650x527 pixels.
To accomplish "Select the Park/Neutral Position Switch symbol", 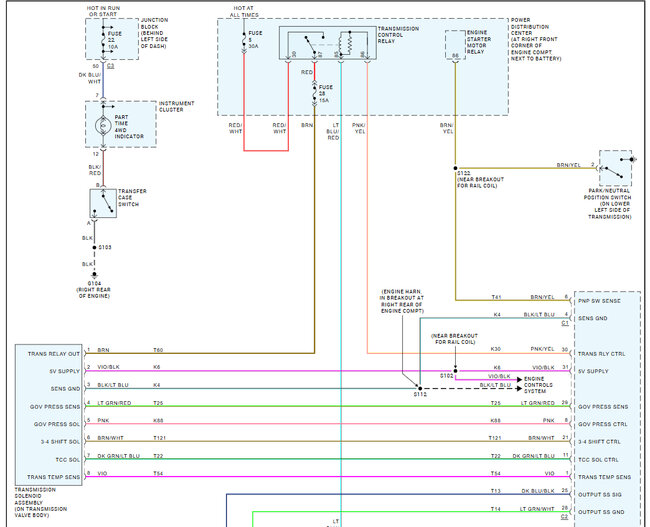I will click(616, 168).
